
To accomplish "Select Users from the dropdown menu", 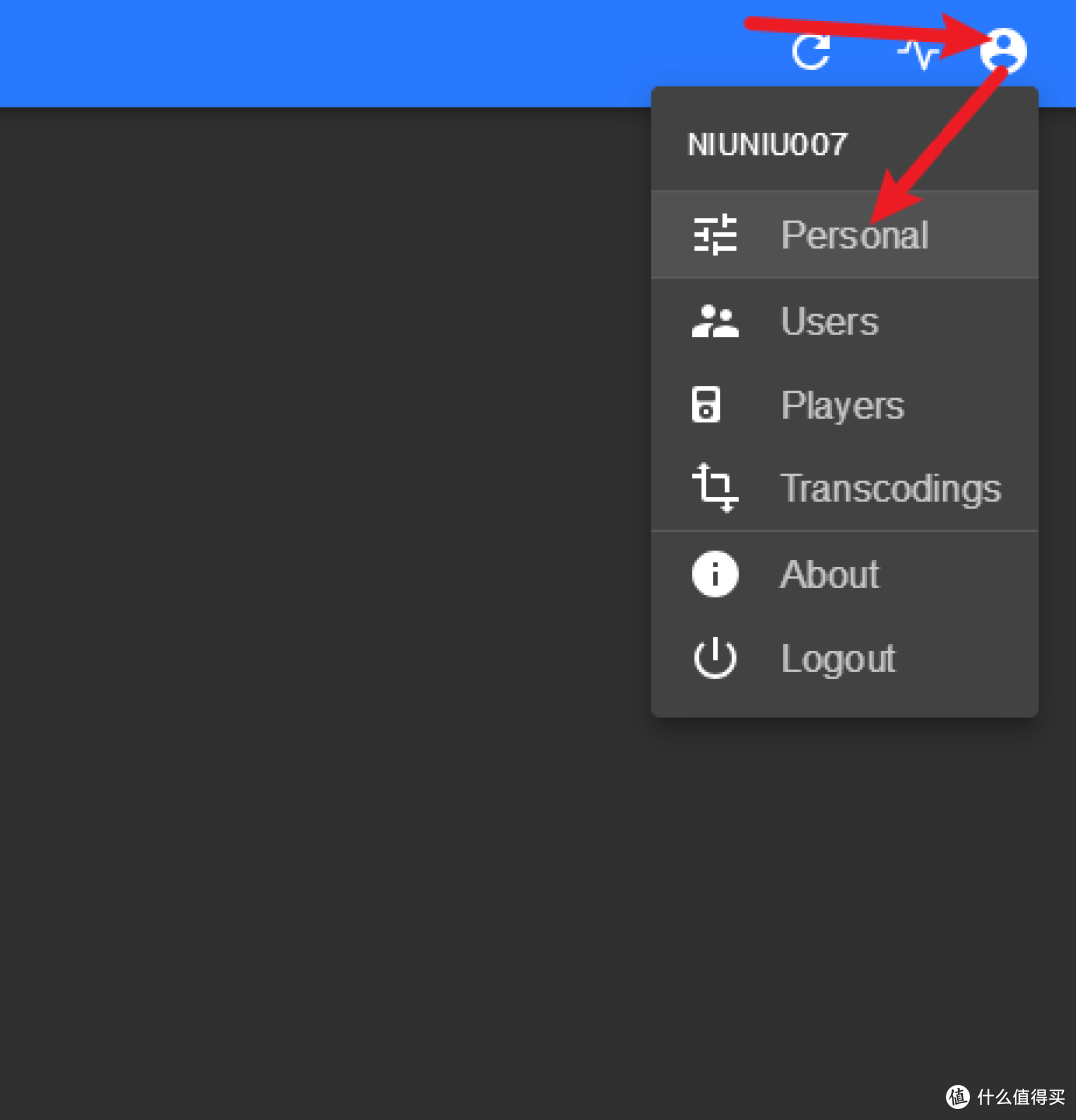I will tap(830, 320).
